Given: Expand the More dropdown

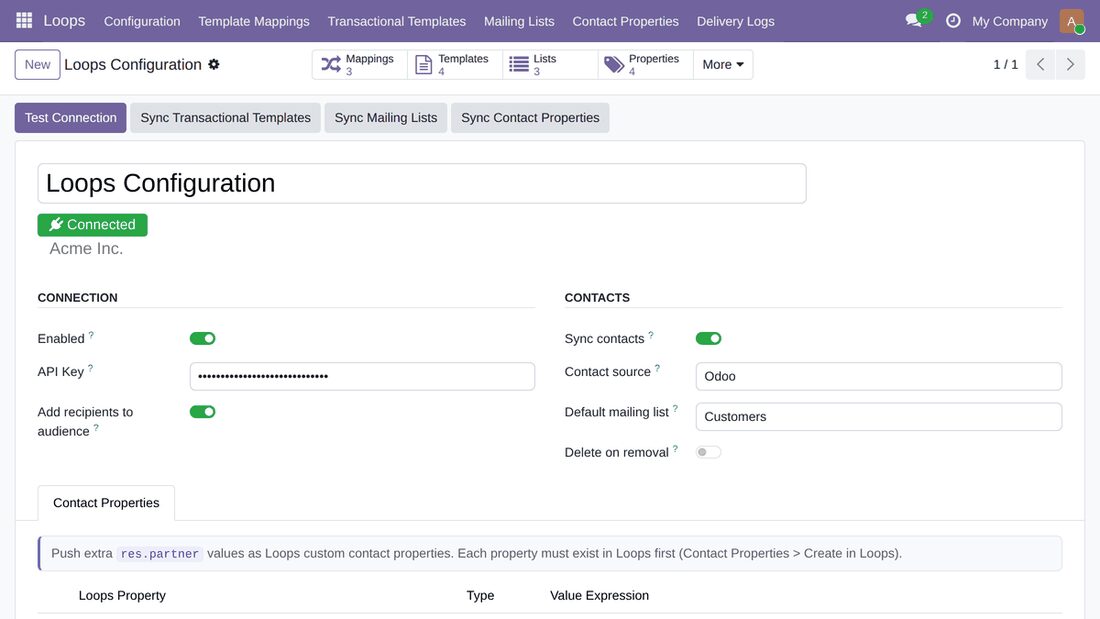Looking at the screenshot, I should (x=723, y=65).
